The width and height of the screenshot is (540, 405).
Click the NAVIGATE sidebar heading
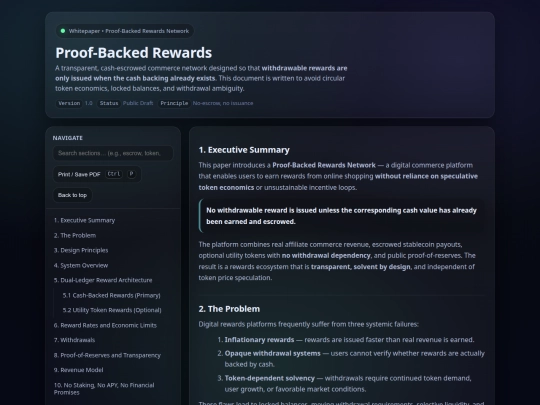(x=68, y=138)
